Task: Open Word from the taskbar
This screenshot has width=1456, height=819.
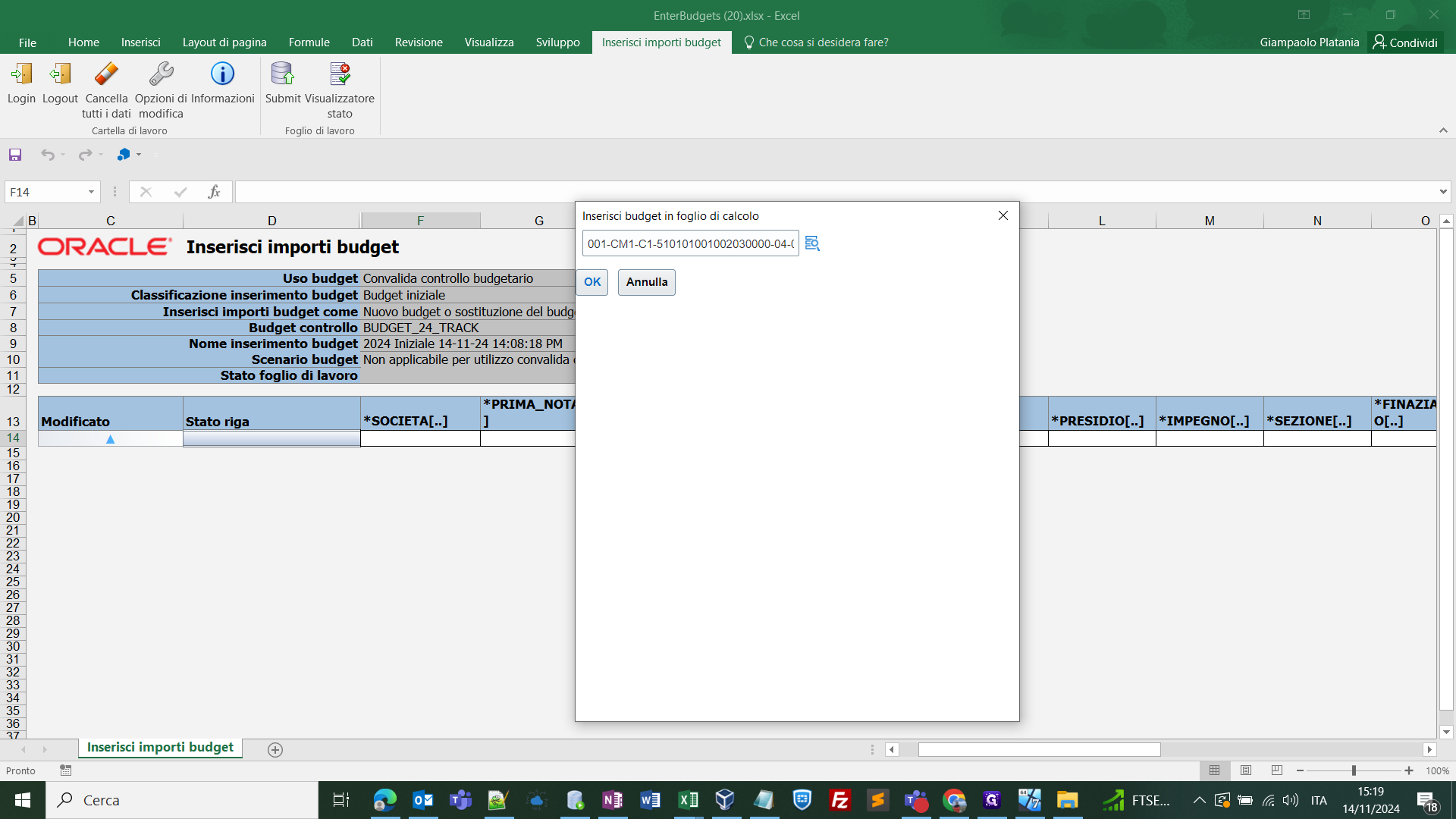Action: click(650, 800)
